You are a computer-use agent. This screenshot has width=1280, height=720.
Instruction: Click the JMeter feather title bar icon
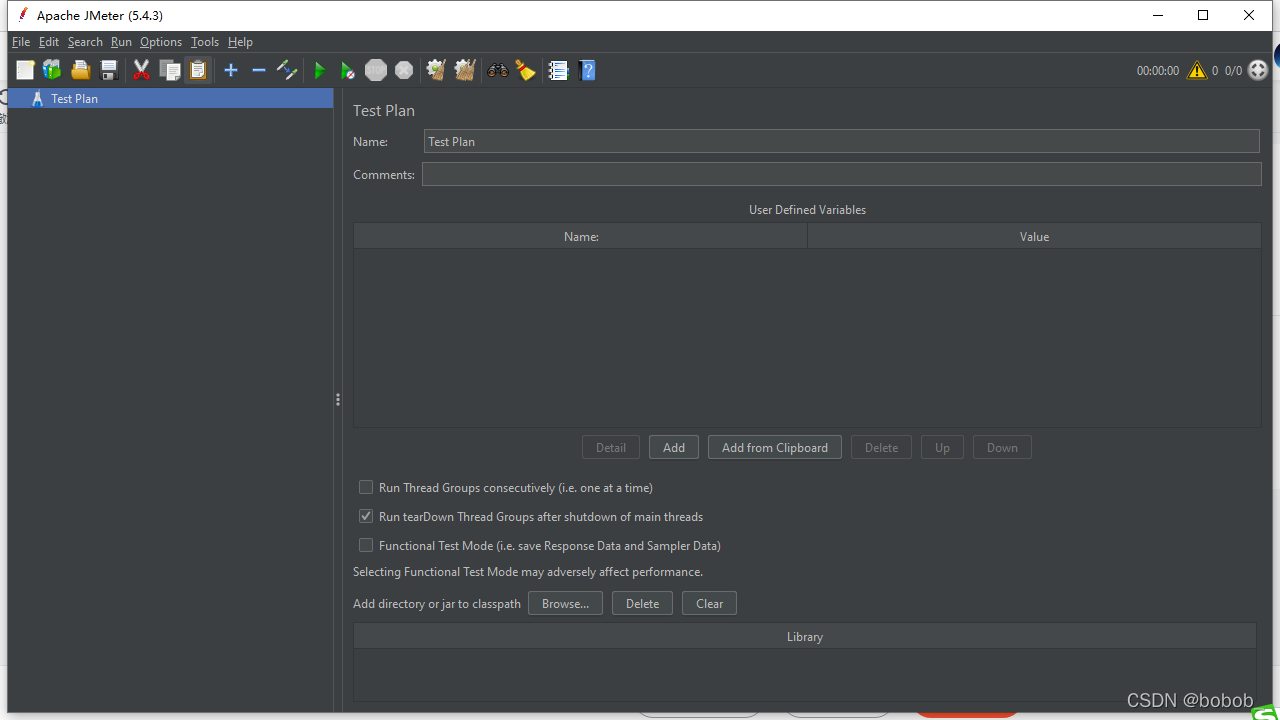(22, 15)
